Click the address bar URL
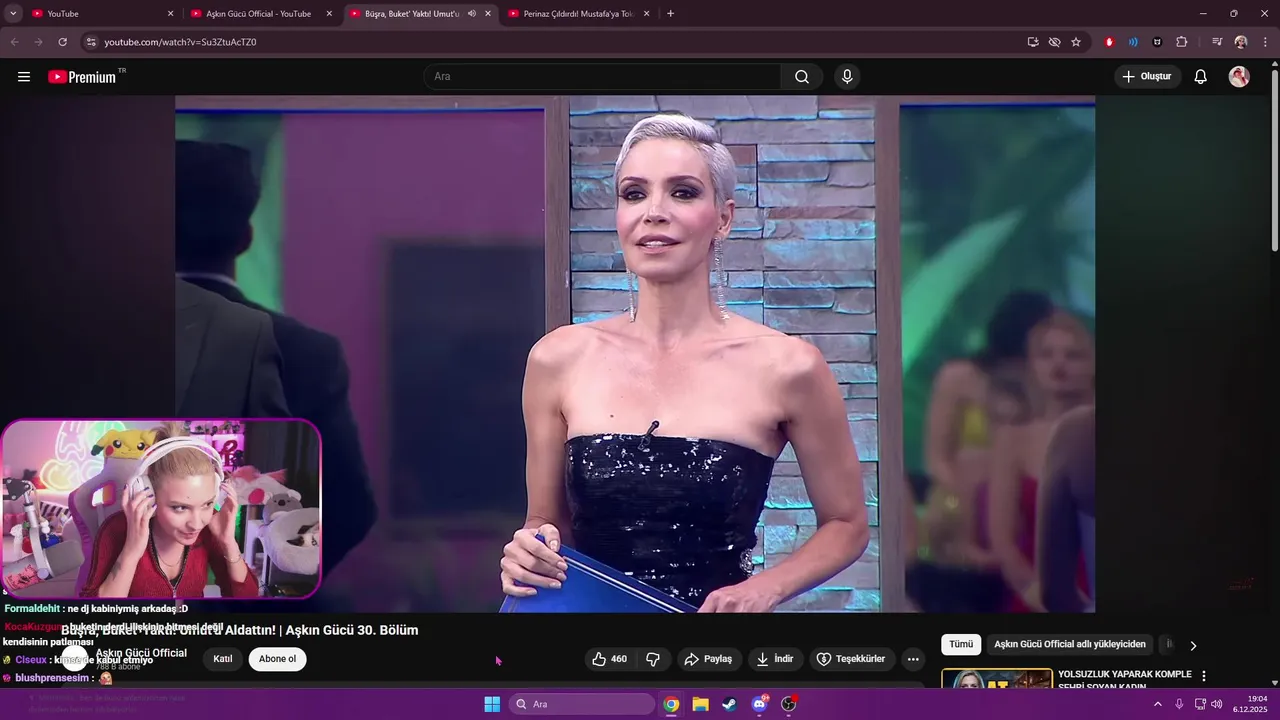The image size is (1280, 720). (180, 42)
